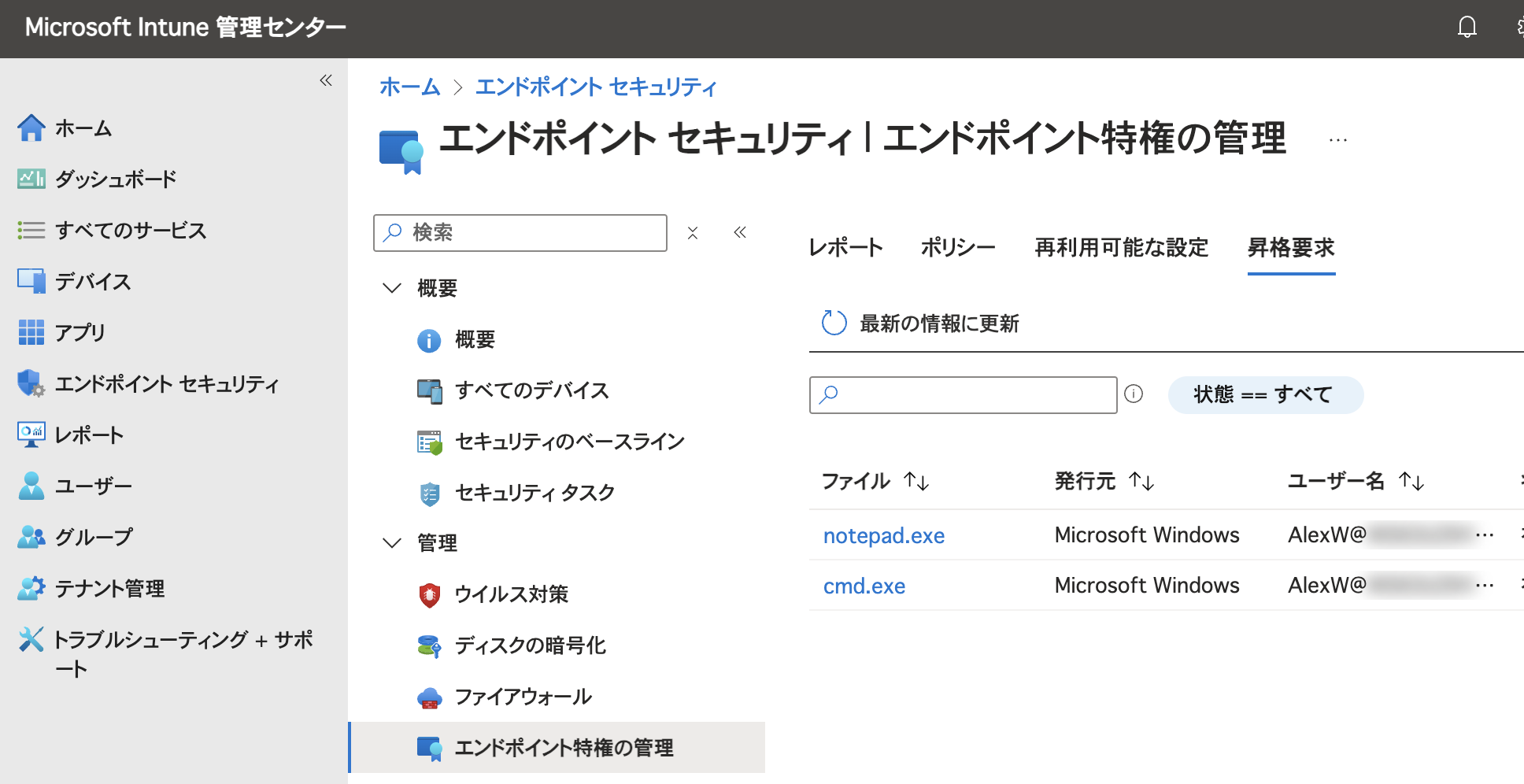Focus the table filter search field
This screenshot has width=1524, height=784.
click(x=964, y=394)
